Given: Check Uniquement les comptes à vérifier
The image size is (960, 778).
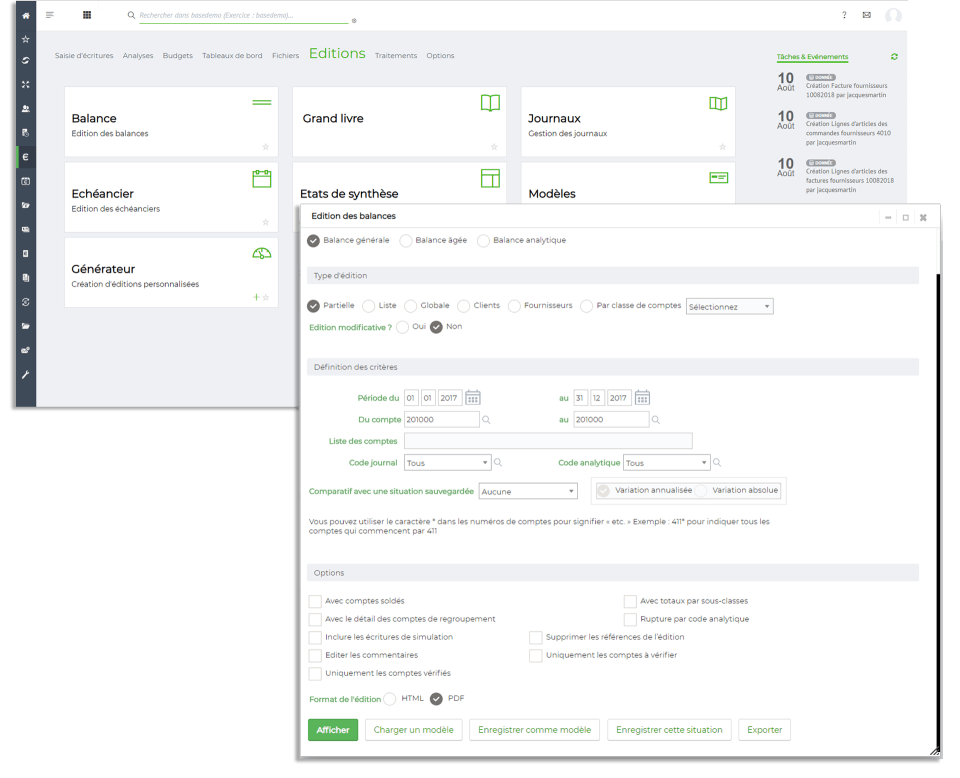Looking at the screenshot, I should pyautogui.click(x=536, y=656).
